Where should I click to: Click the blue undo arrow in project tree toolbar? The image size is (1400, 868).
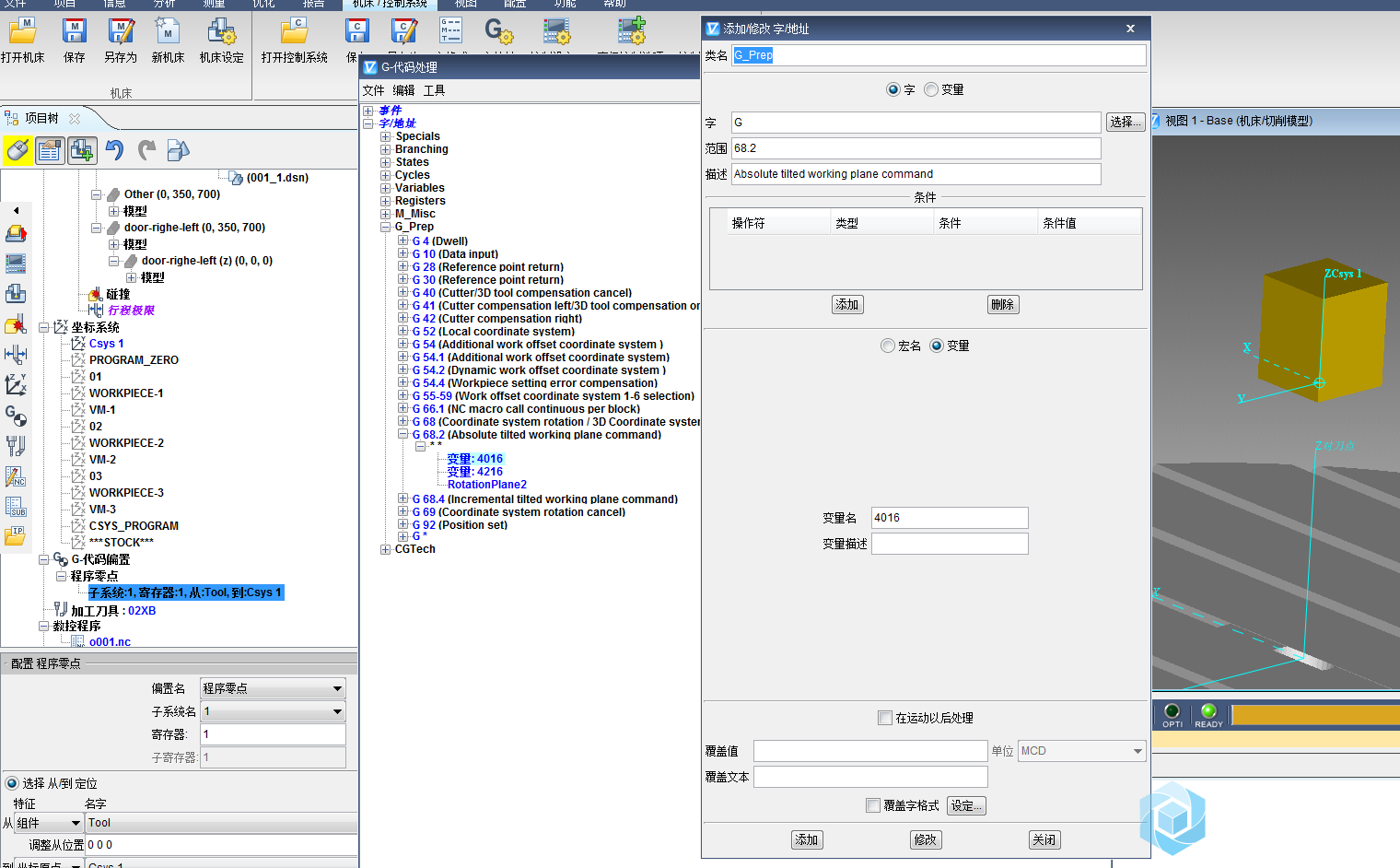click(x=114, y=150)
